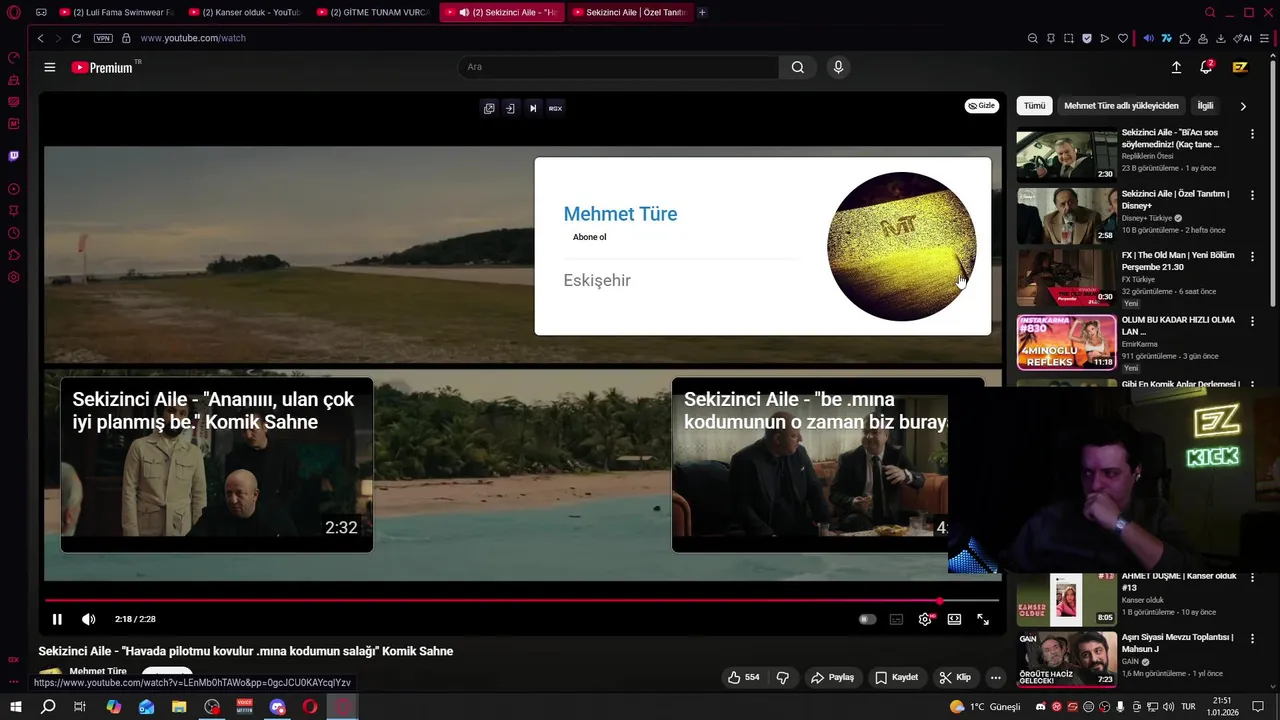1280x720 pixels.
Task: Hide end screen with Gizle button
Action: [x=982, y=106]
